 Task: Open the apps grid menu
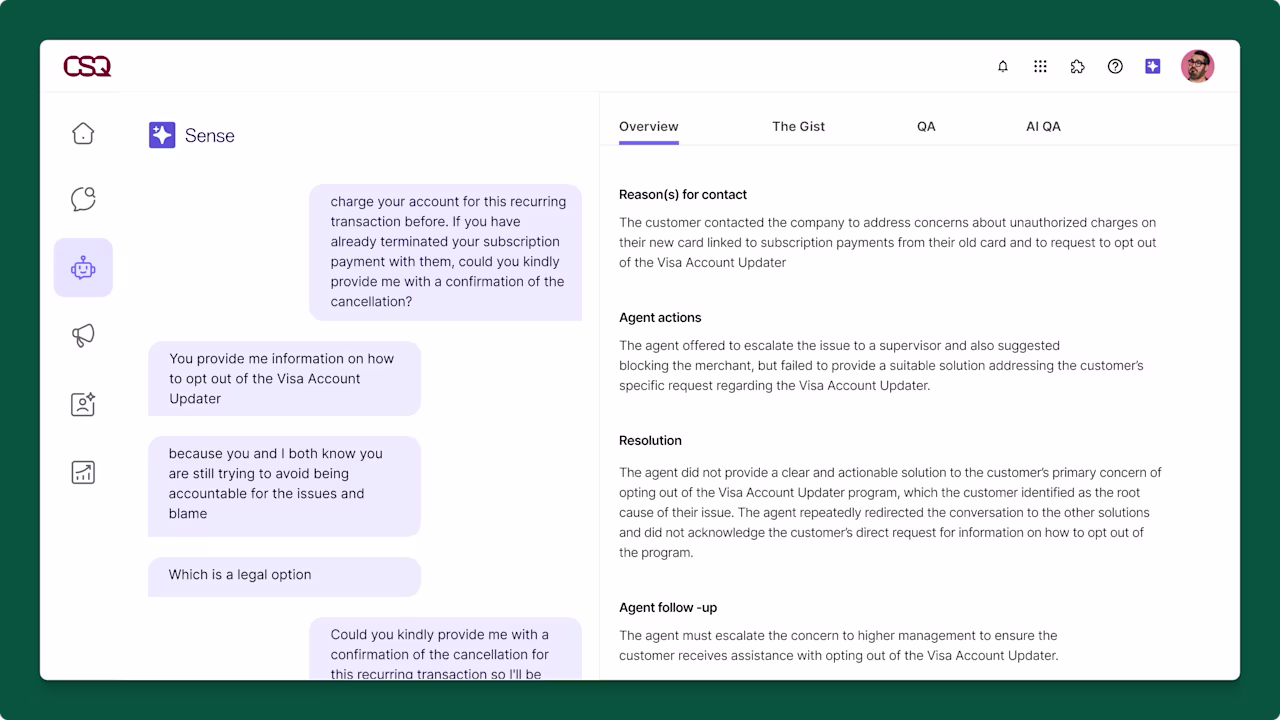pyautogui.click(x=1040, y=66)
